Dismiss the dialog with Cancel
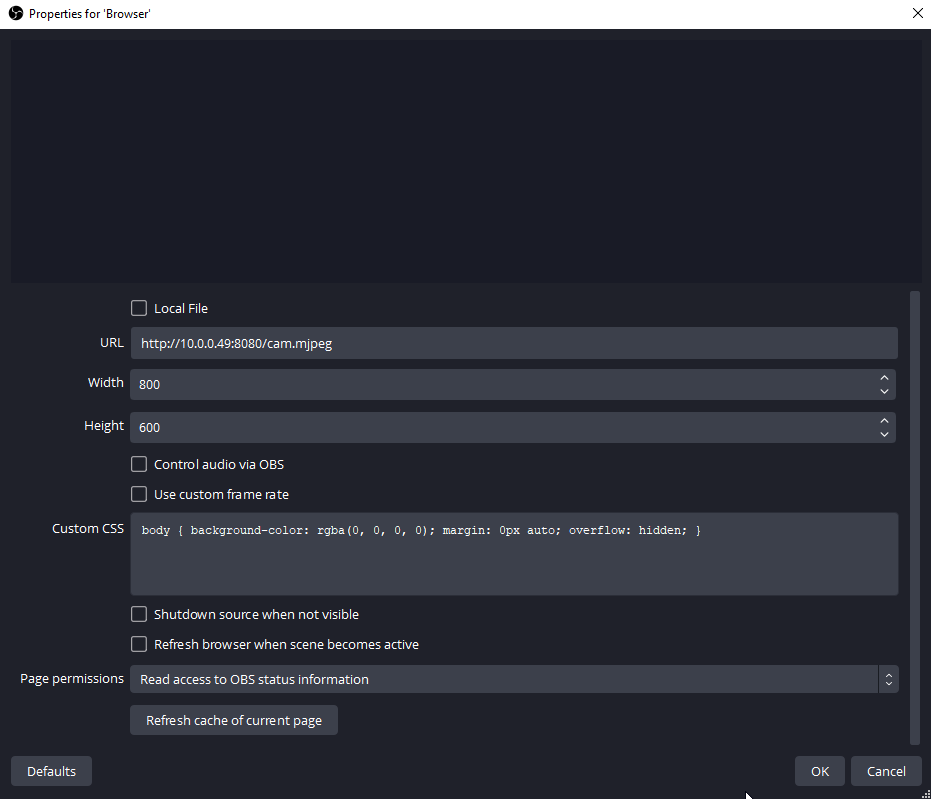The image size is (931, 799). 886,771
